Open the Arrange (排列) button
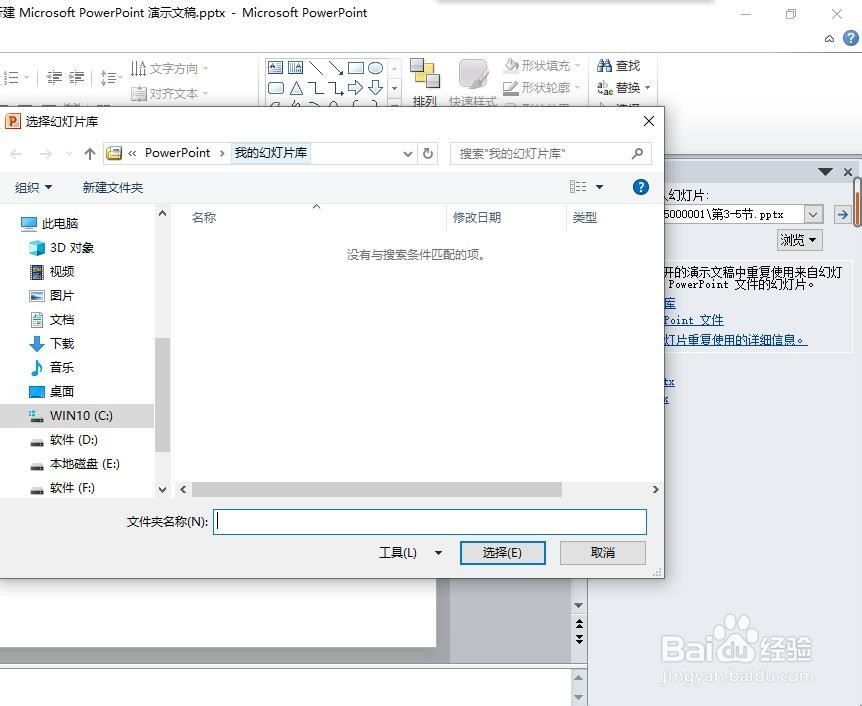This screenshot has height=706, width=862. point(425,81)
